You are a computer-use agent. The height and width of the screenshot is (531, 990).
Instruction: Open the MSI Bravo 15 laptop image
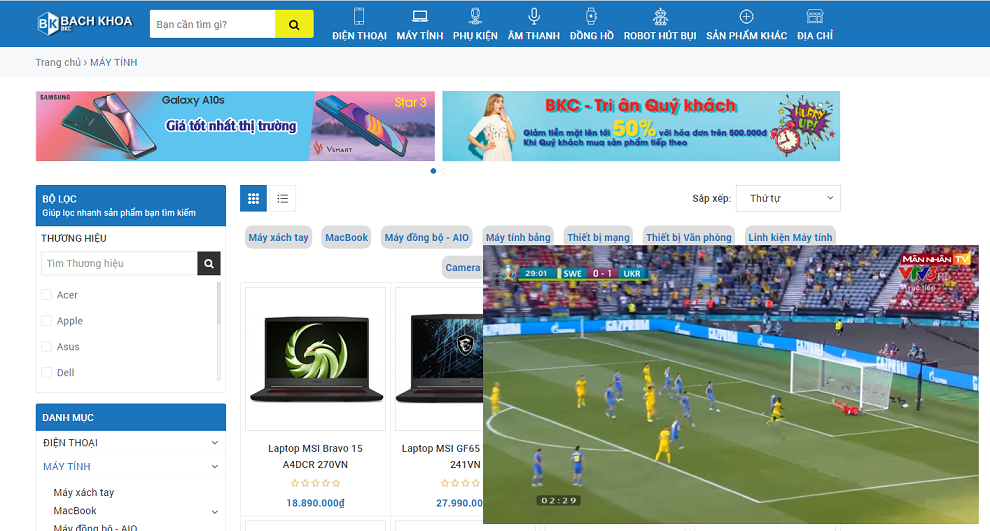click(x=316, y=359)
